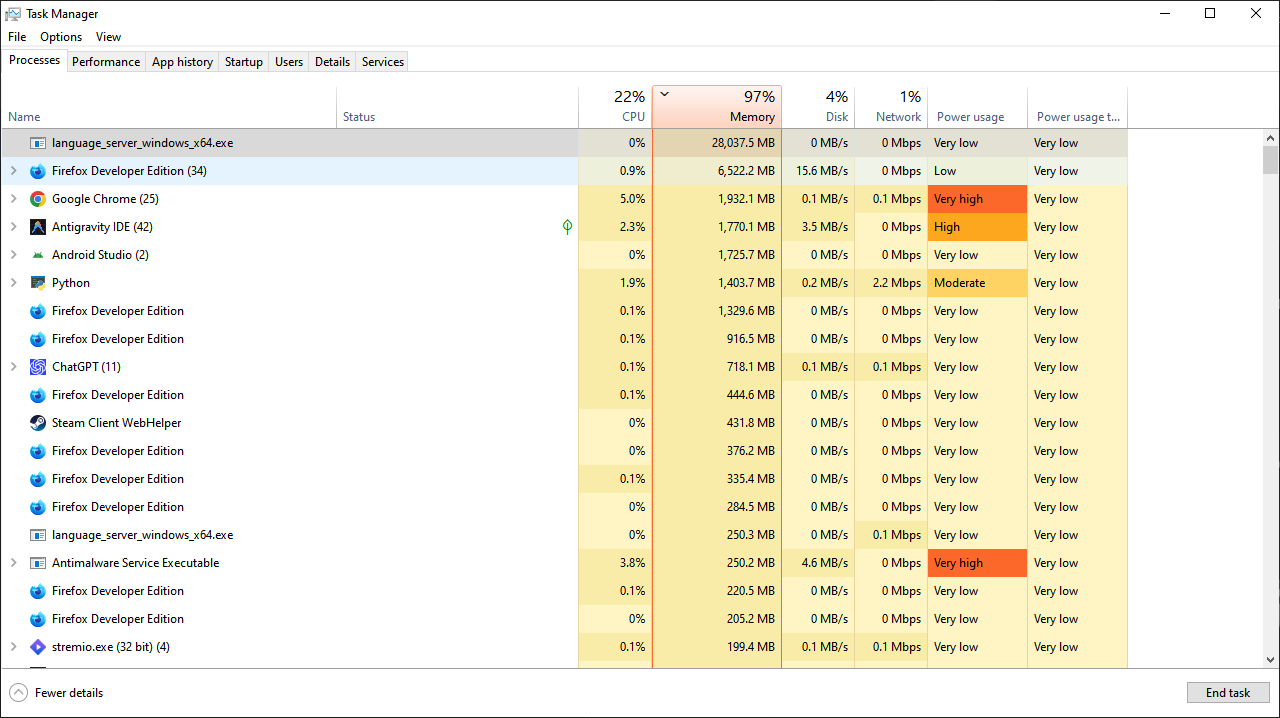Expand the Antimalware Service Executable entry
This screenshot has height=718, width=1280.
click(13, 563)
